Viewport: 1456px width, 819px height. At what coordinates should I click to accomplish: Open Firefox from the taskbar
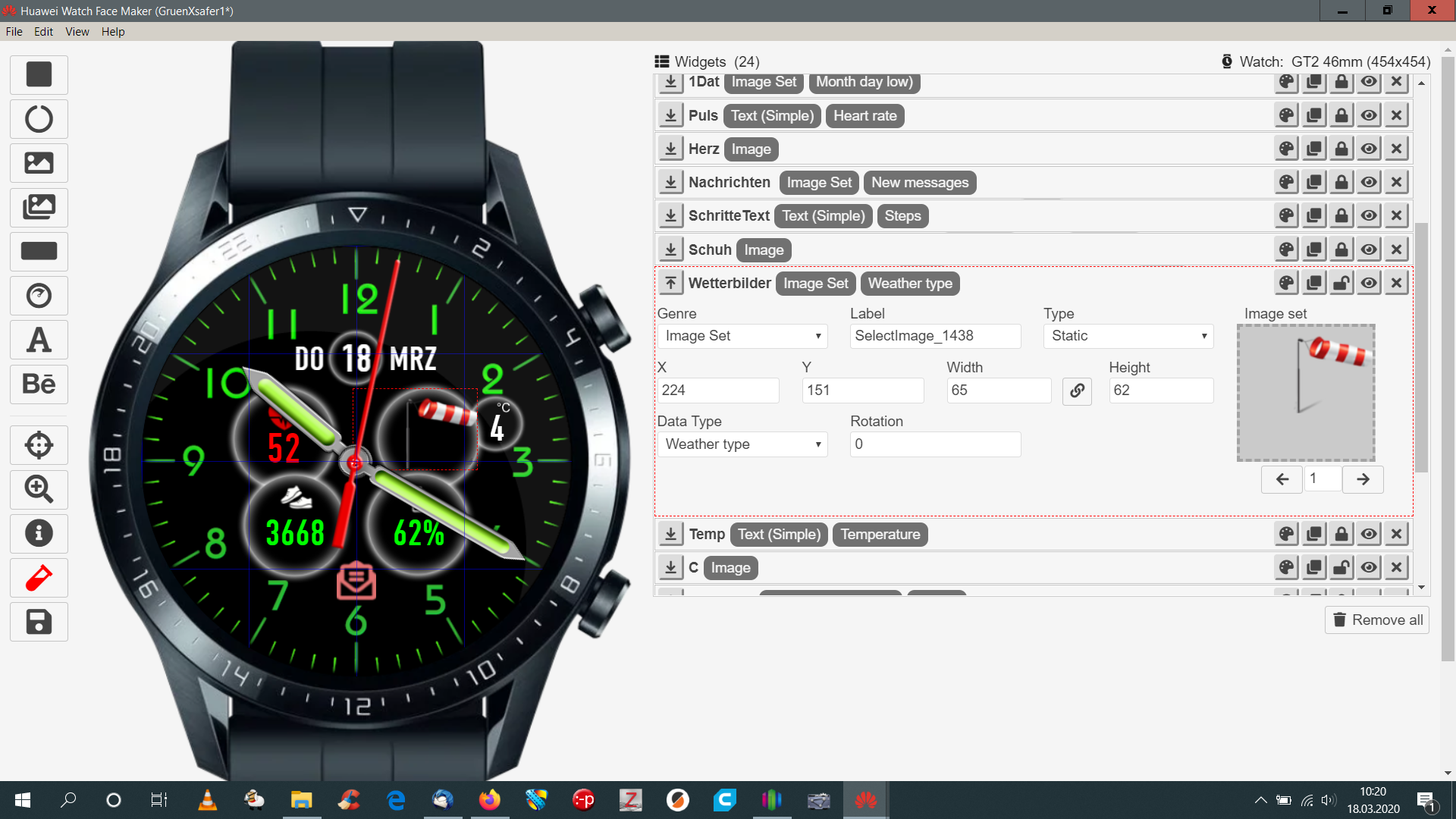[489, 800]
